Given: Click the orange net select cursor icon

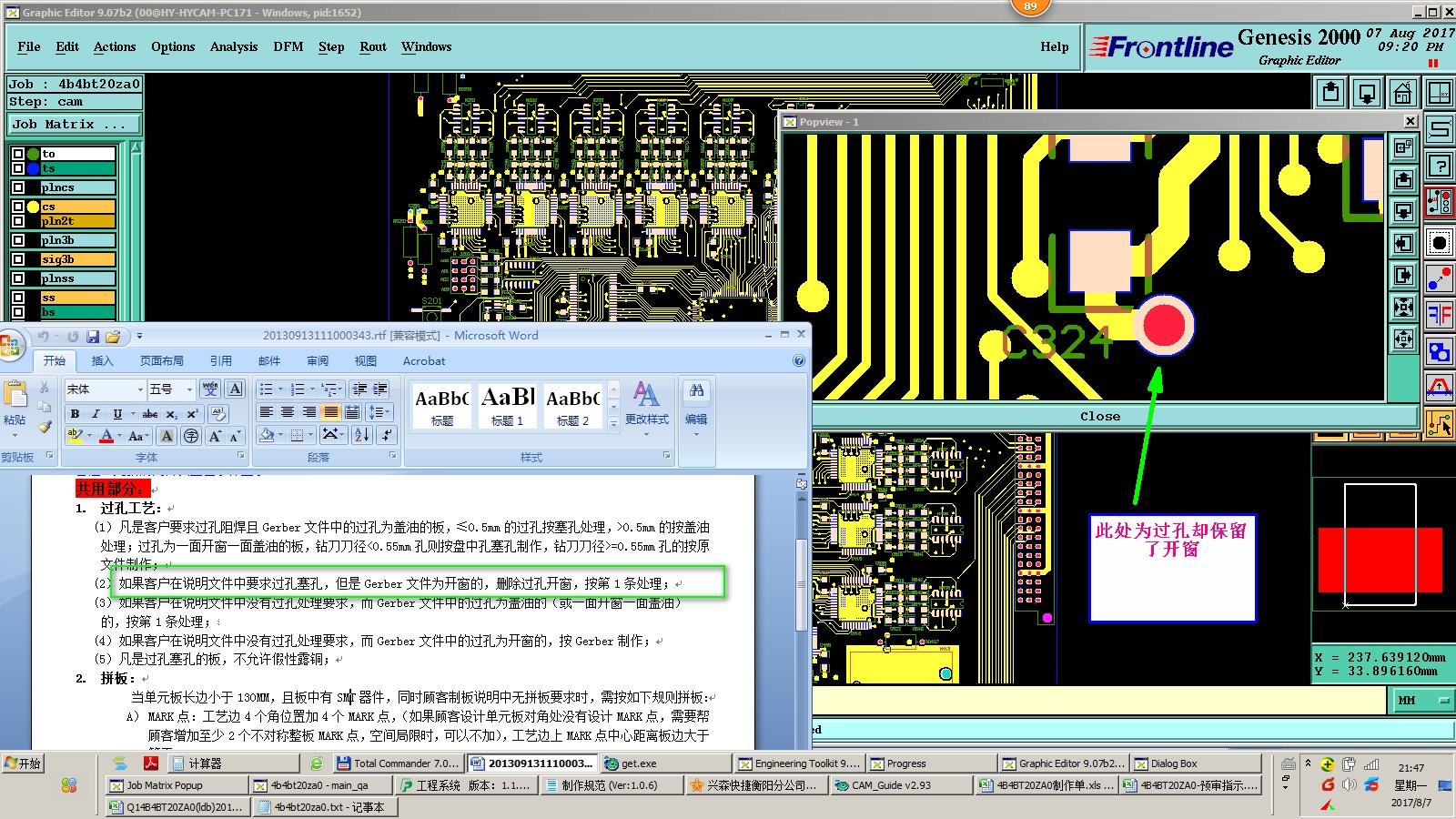Looking at the screenshot, I should pyautogui.click(x=1440, y=424).
